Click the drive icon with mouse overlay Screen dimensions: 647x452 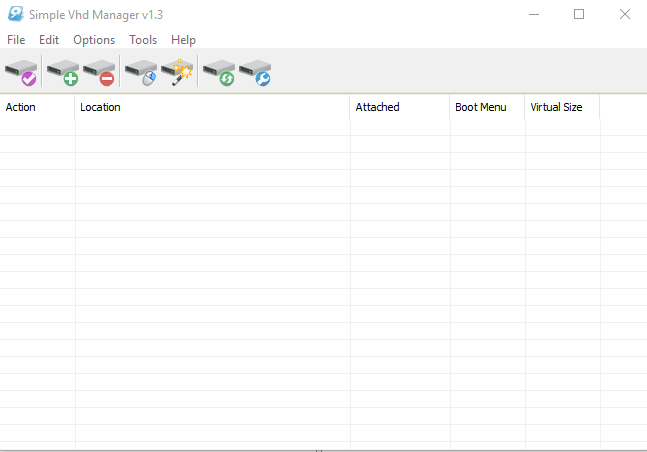point(141,72)
